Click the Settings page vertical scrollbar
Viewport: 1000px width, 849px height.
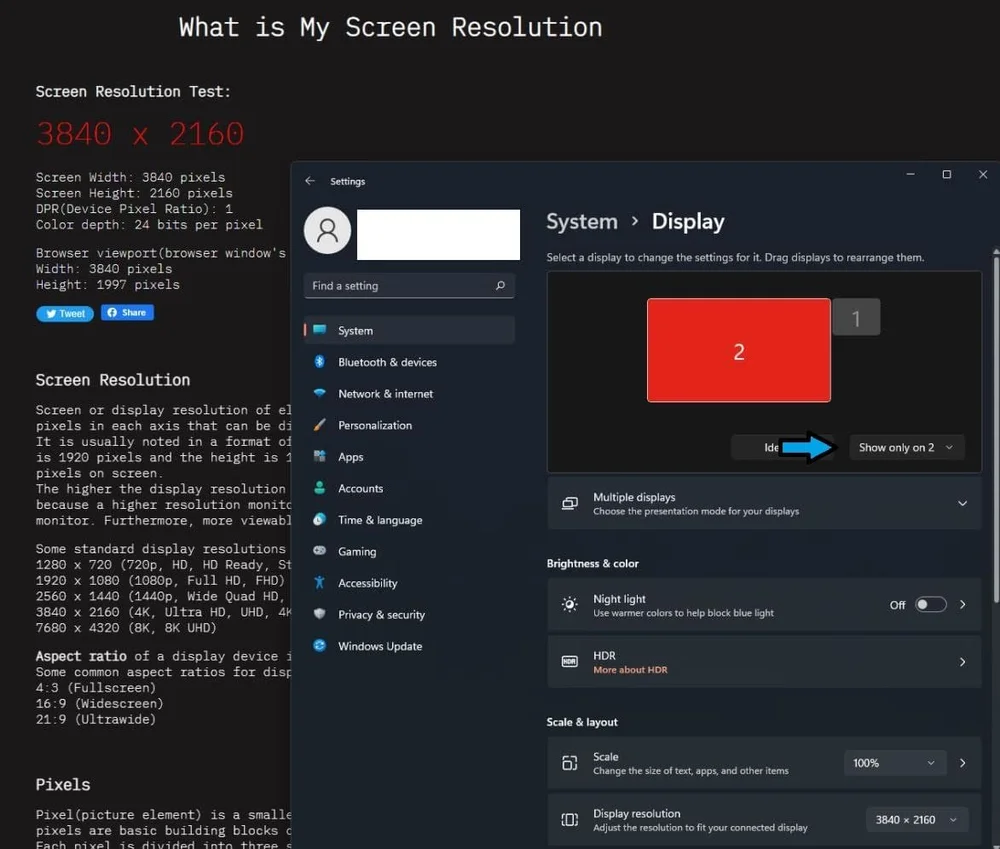tap(996, 427)
